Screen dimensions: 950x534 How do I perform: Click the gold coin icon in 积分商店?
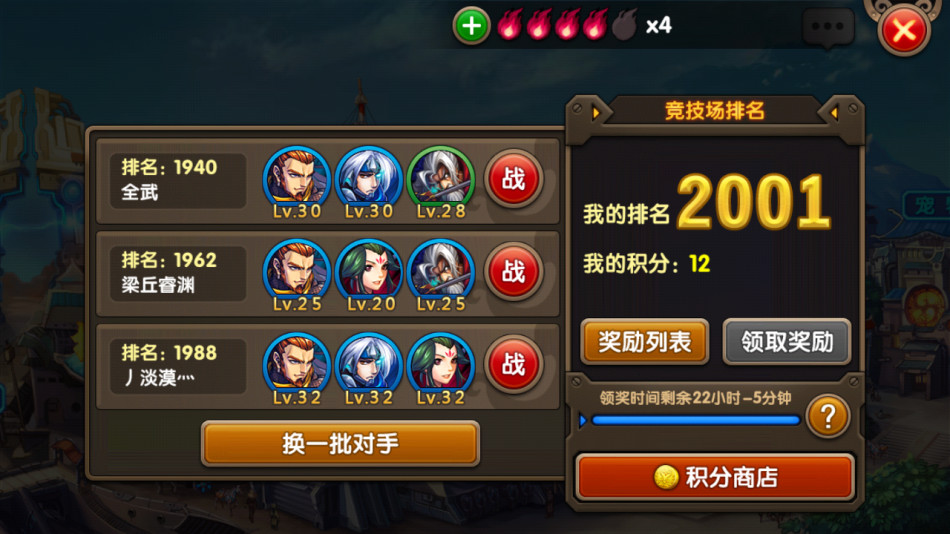click(666, 477)
